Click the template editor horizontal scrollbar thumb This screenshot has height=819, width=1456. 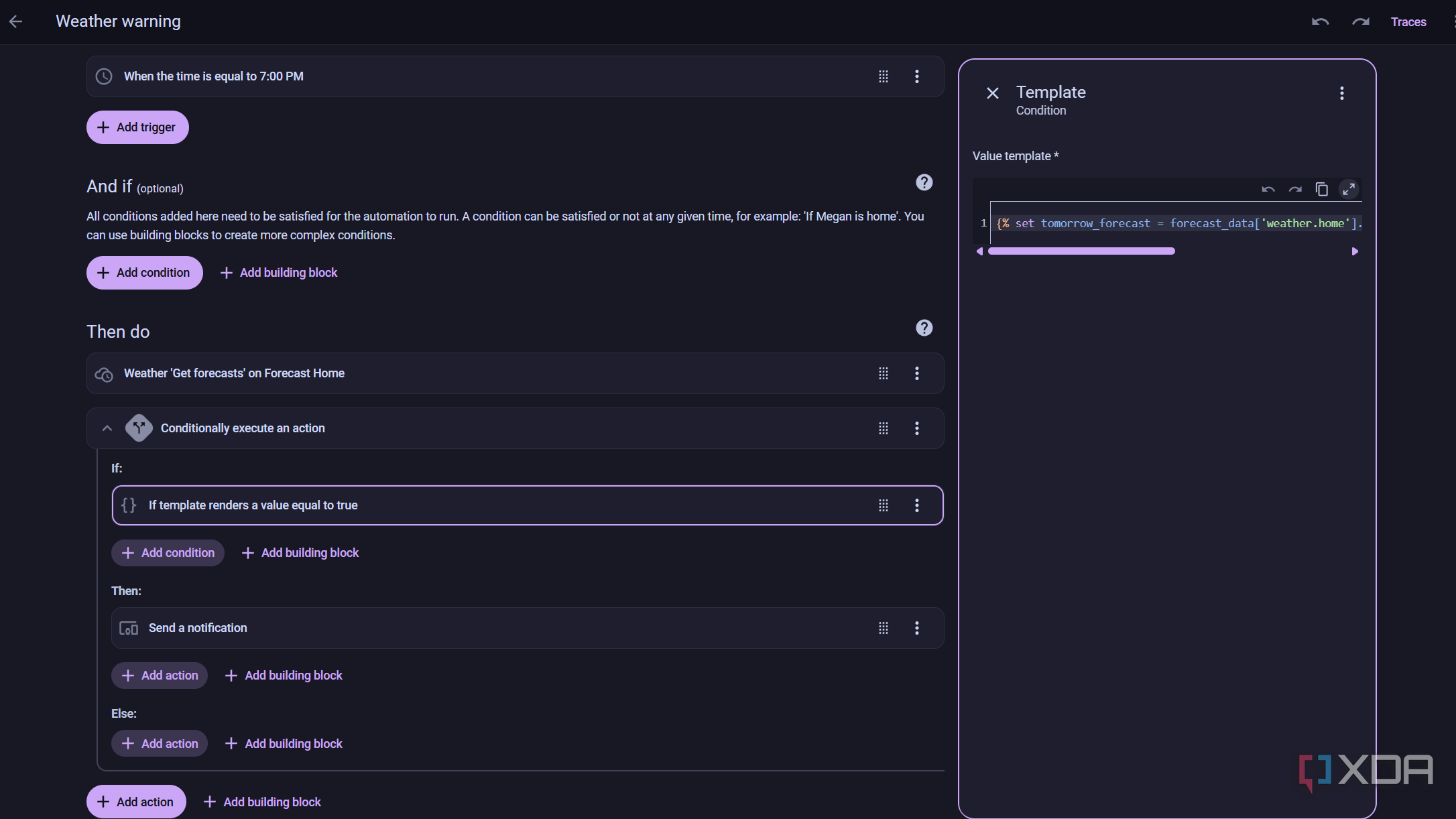coord(1081,251)
